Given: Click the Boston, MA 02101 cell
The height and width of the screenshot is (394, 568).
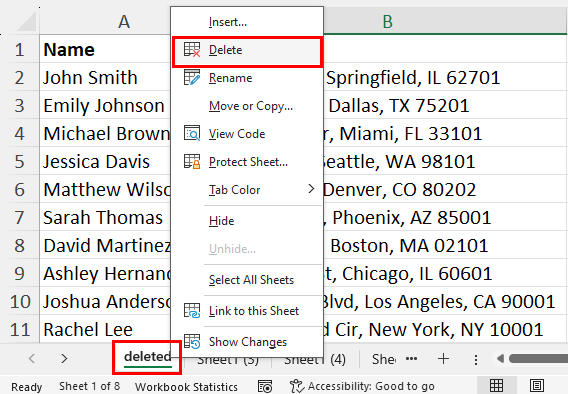Looking at the screenshot, I should 446,246.
